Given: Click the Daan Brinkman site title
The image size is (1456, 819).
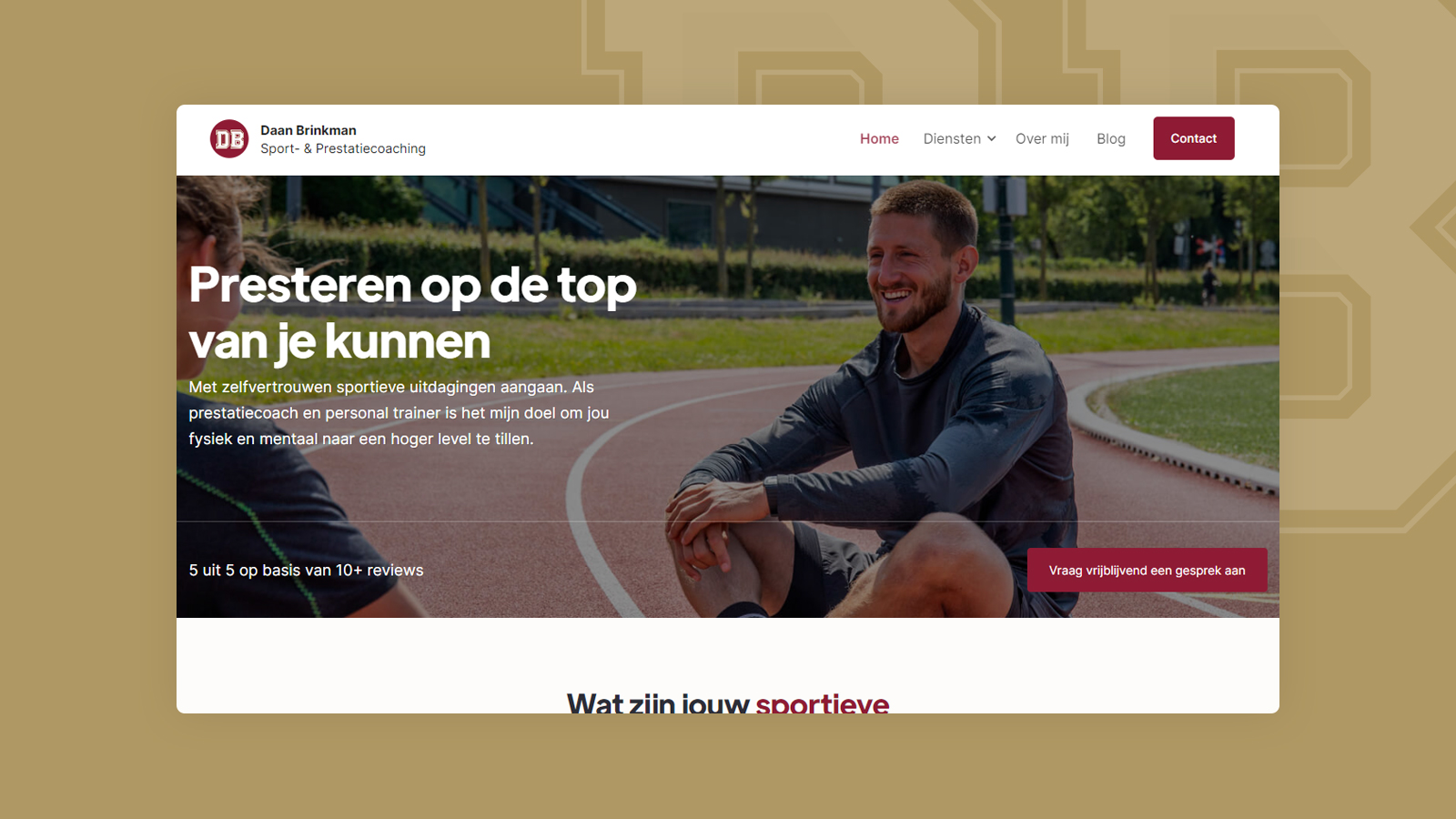Looking at the screenshot, I should pyautogui.click(x=308, y=130).
